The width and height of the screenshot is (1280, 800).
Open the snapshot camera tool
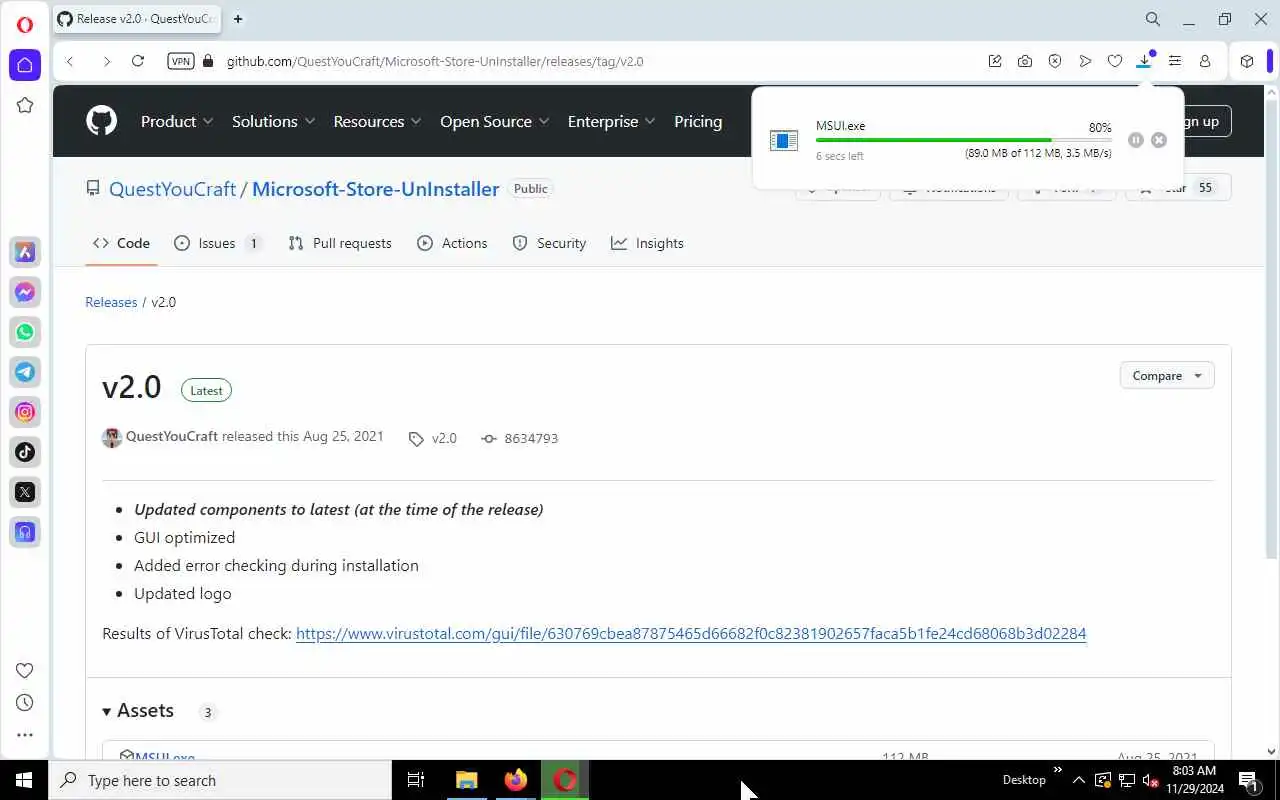coord(1025,61)
